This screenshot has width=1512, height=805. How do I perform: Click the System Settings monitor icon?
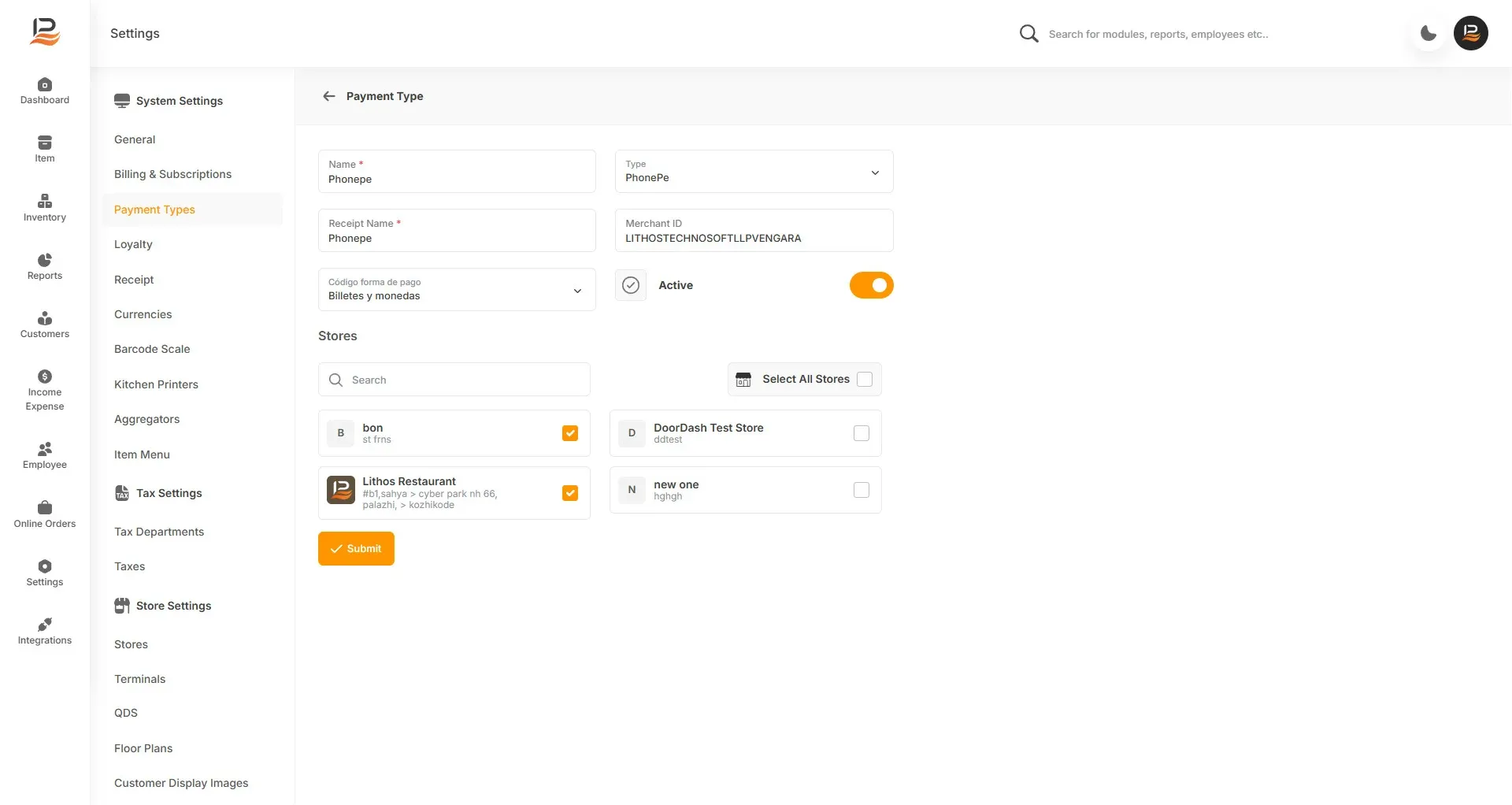click(x=122, y=101)
